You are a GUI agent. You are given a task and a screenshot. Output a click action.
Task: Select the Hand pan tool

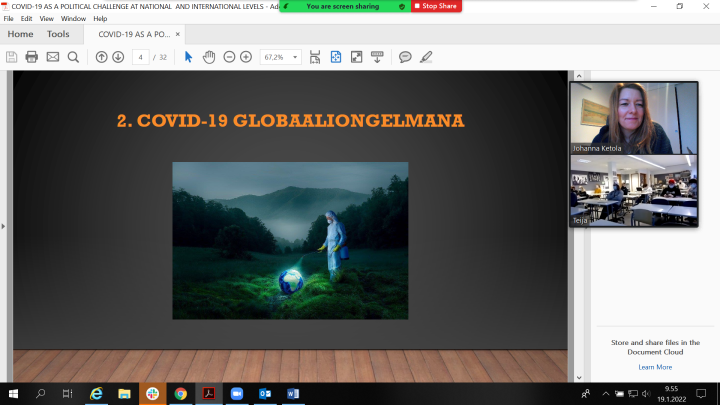209,57
